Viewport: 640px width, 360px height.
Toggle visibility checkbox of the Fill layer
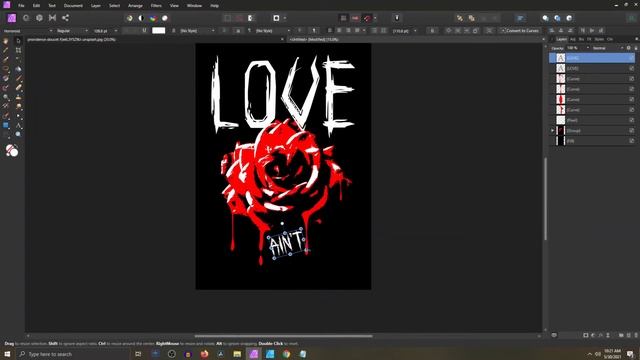[631, 141]
